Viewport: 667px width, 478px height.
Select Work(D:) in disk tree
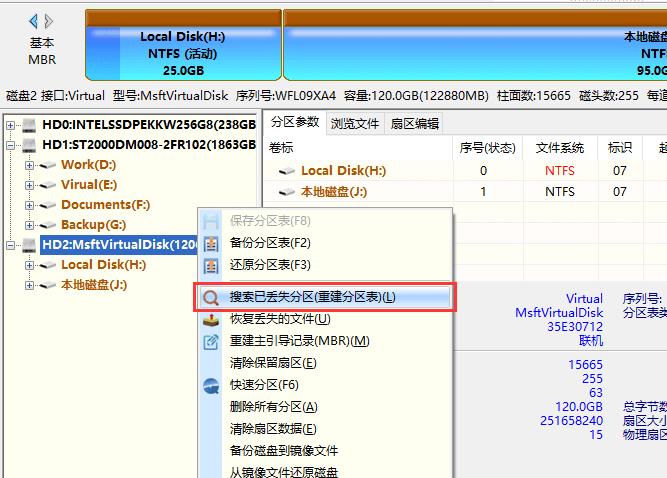point(88,165)
